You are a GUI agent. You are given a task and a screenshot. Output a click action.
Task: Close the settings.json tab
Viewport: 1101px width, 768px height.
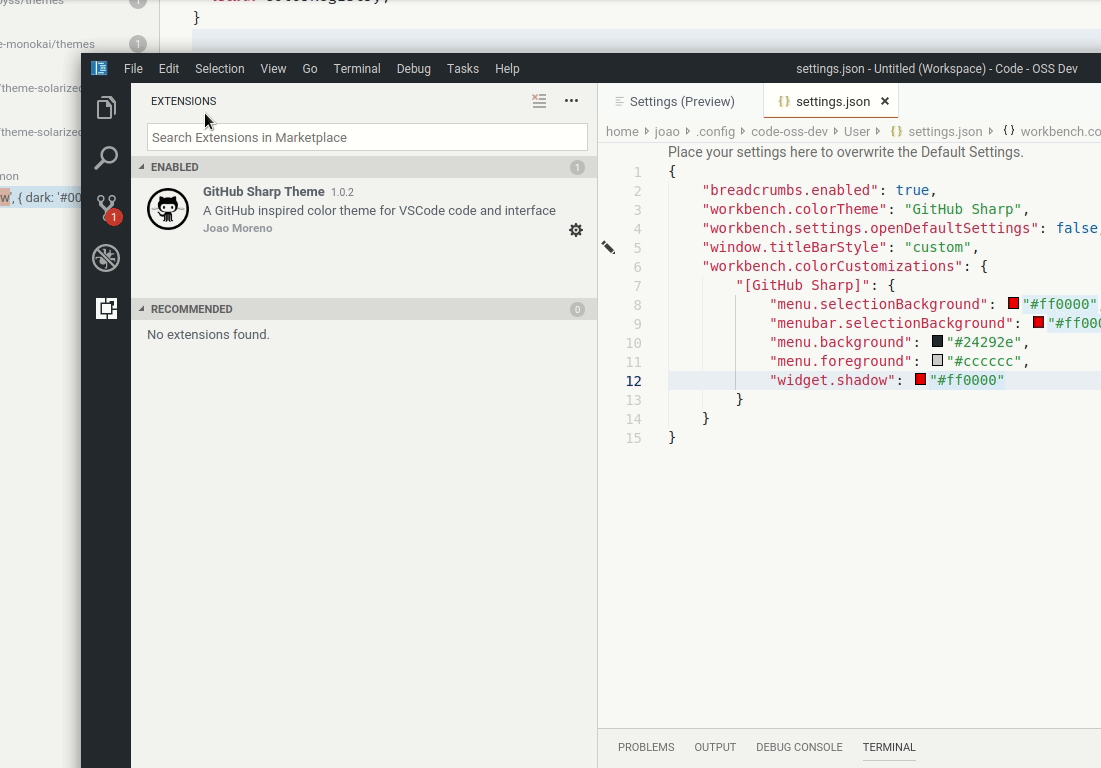click(x=885, y=102)
